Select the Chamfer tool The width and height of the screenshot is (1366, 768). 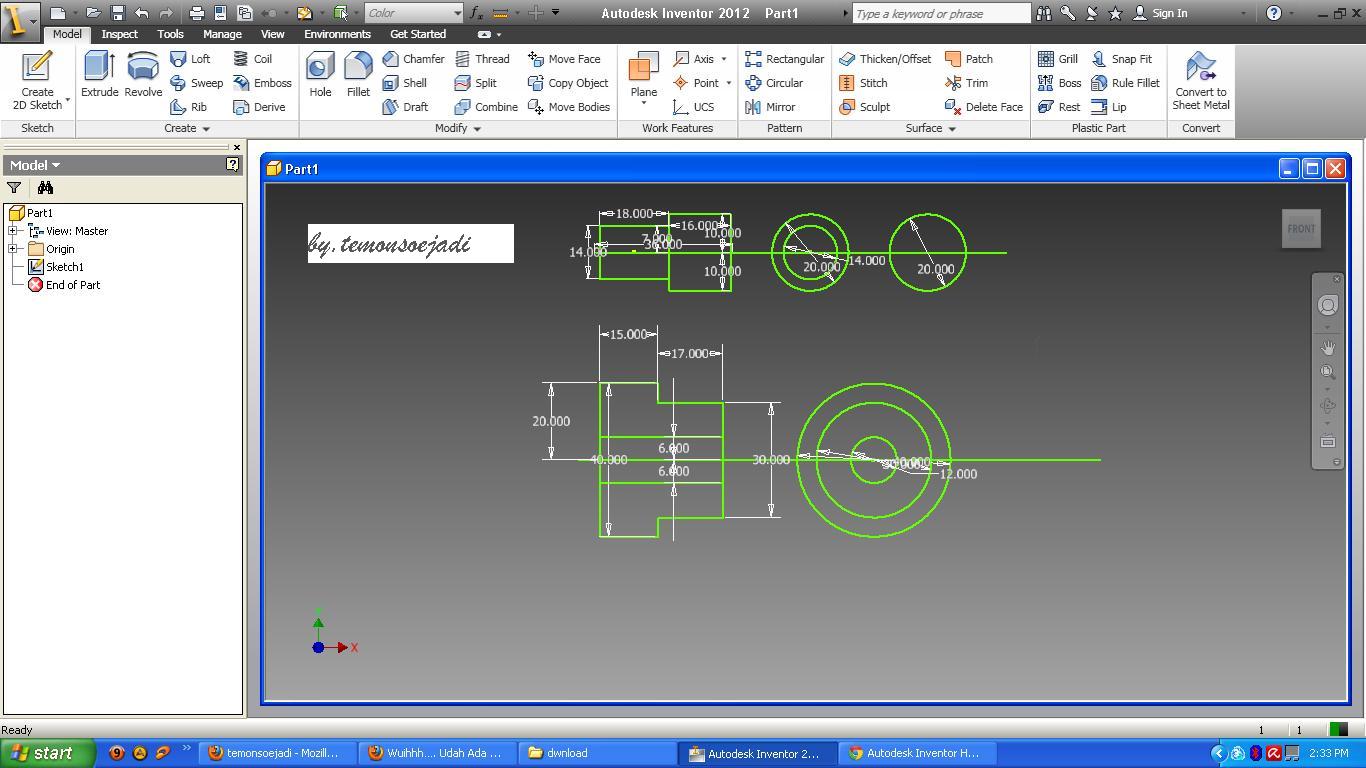(x=413, y=59)
